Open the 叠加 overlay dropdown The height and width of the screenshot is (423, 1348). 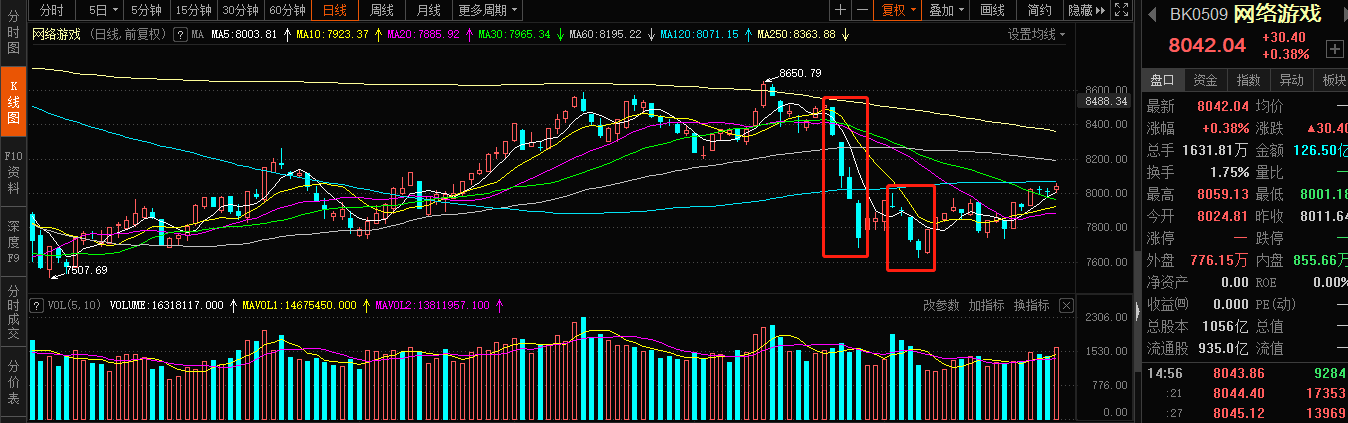[x=946, y=10]
